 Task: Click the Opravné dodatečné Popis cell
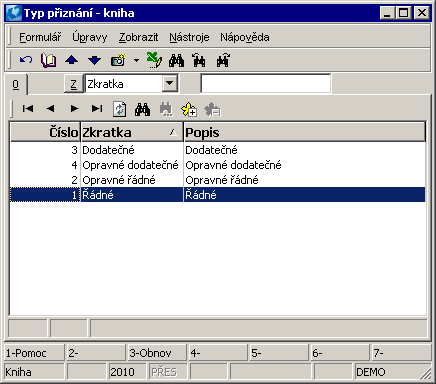pos(305,165)
